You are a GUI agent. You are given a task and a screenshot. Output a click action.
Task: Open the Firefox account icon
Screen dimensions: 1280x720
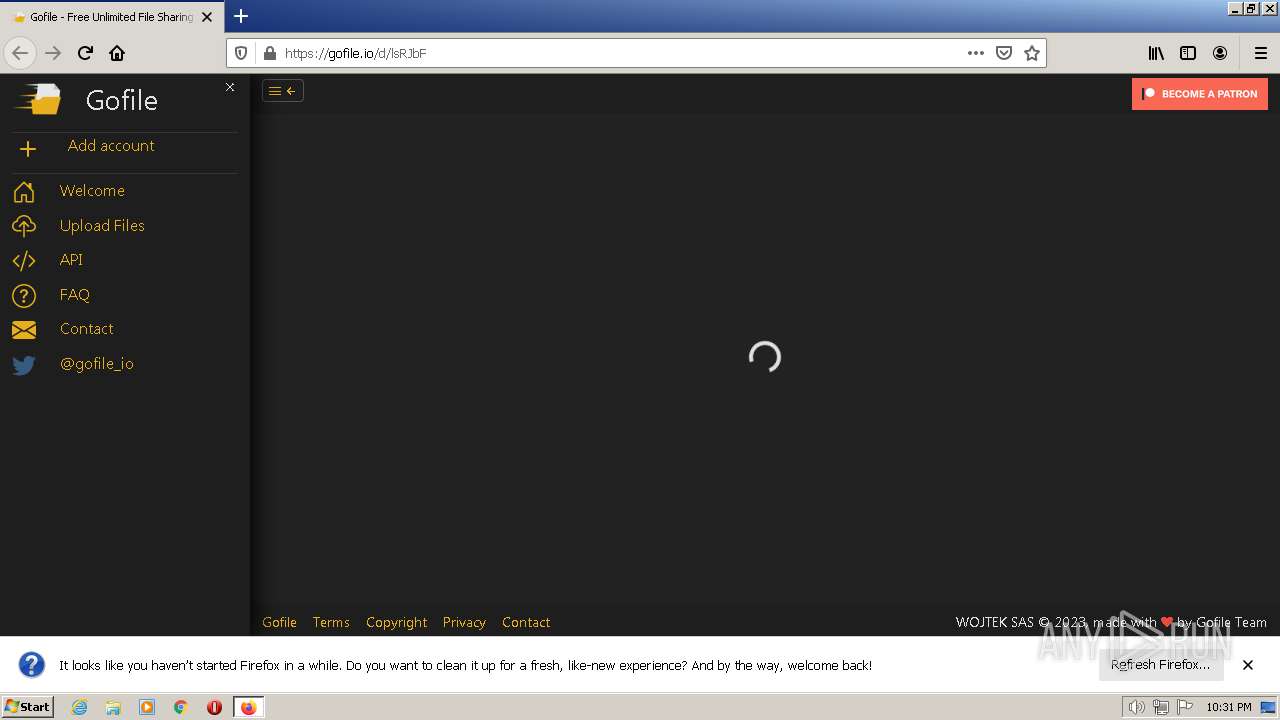pos(1220,53)
